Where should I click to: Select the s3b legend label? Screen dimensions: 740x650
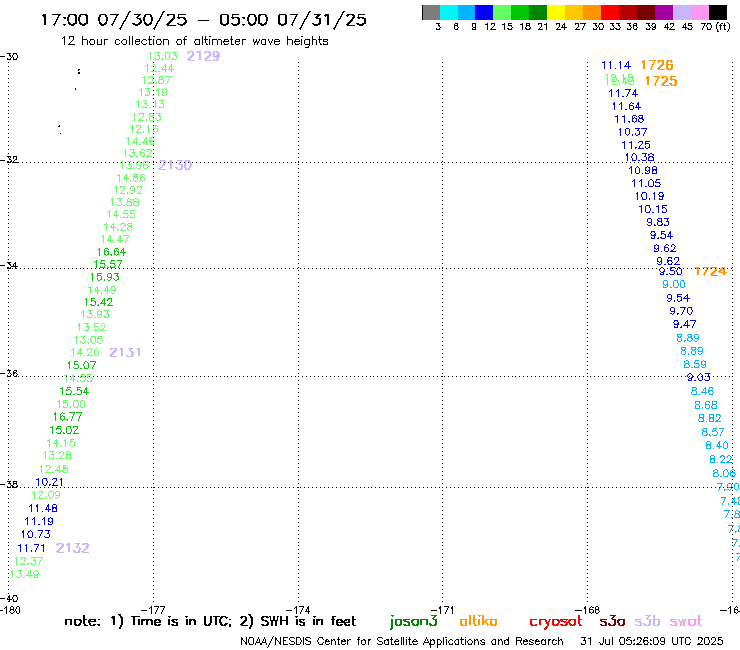[647, 621]
